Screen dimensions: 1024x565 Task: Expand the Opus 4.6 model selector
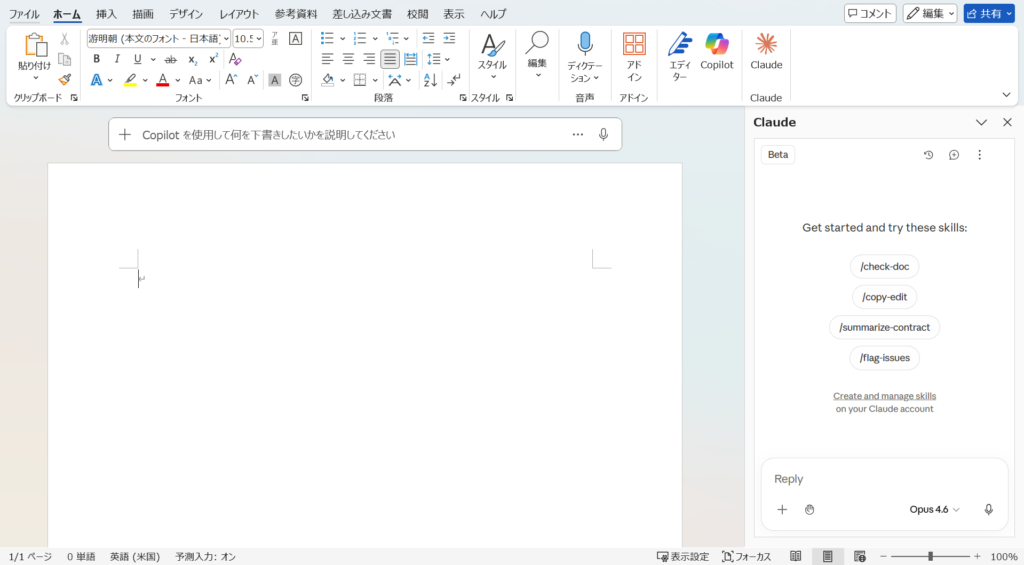pyautogui.click(x=934, y=509)
